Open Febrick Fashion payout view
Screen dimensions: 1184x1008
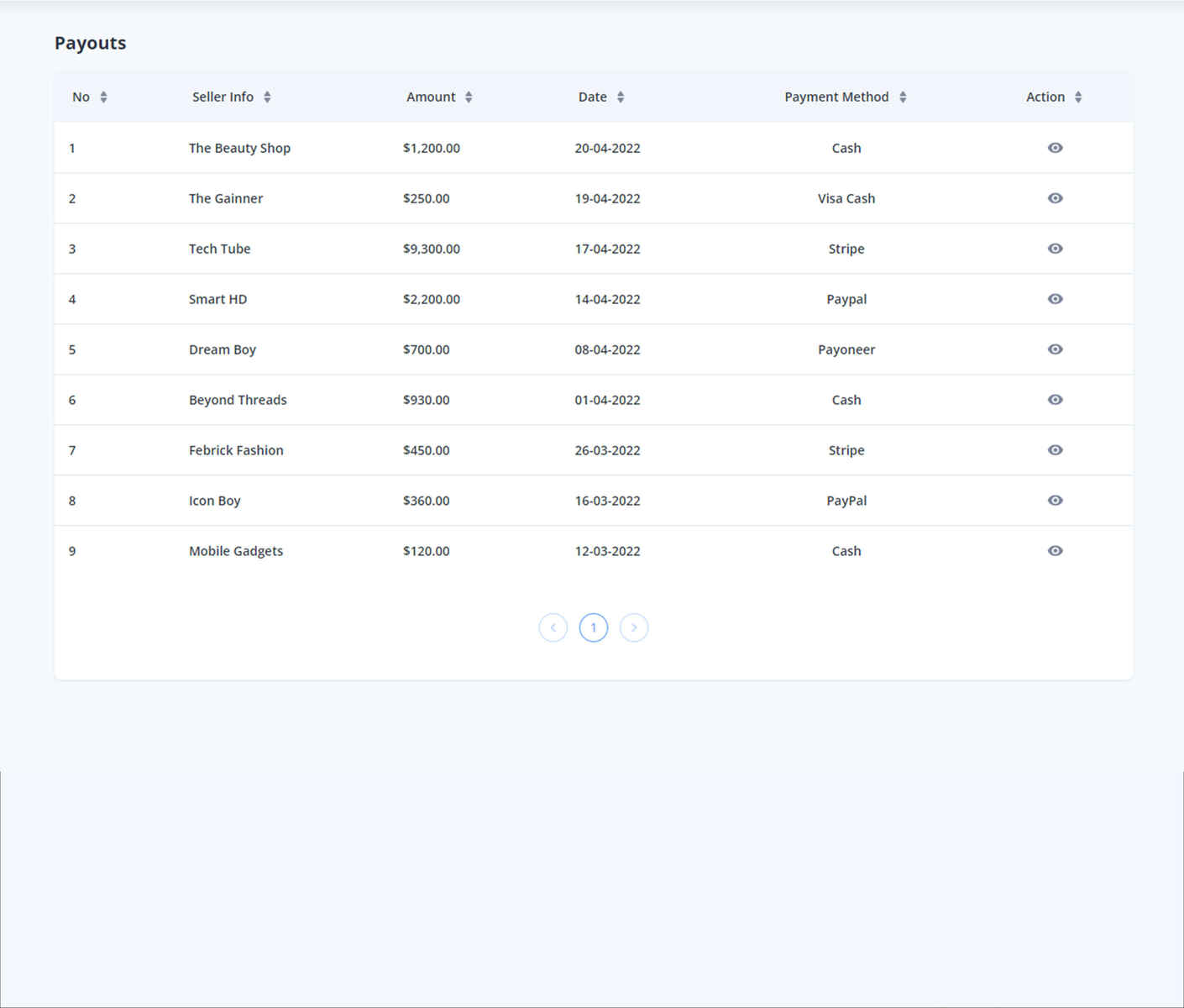click(1055, 450)
